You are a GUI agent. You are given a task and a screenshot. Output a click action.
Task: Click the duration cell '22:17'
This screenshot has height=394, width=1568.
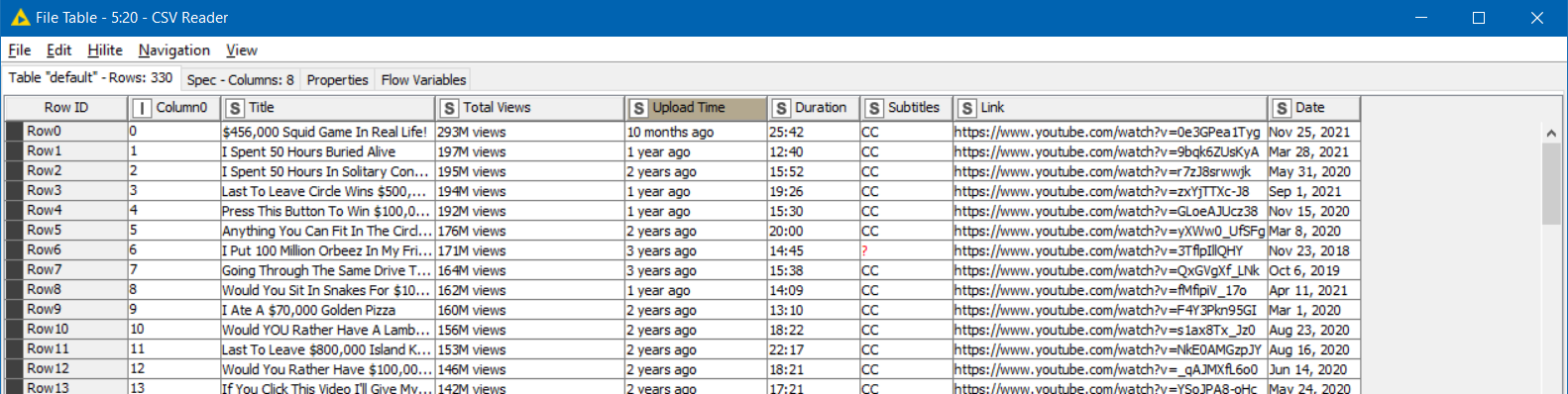[813, 349]
